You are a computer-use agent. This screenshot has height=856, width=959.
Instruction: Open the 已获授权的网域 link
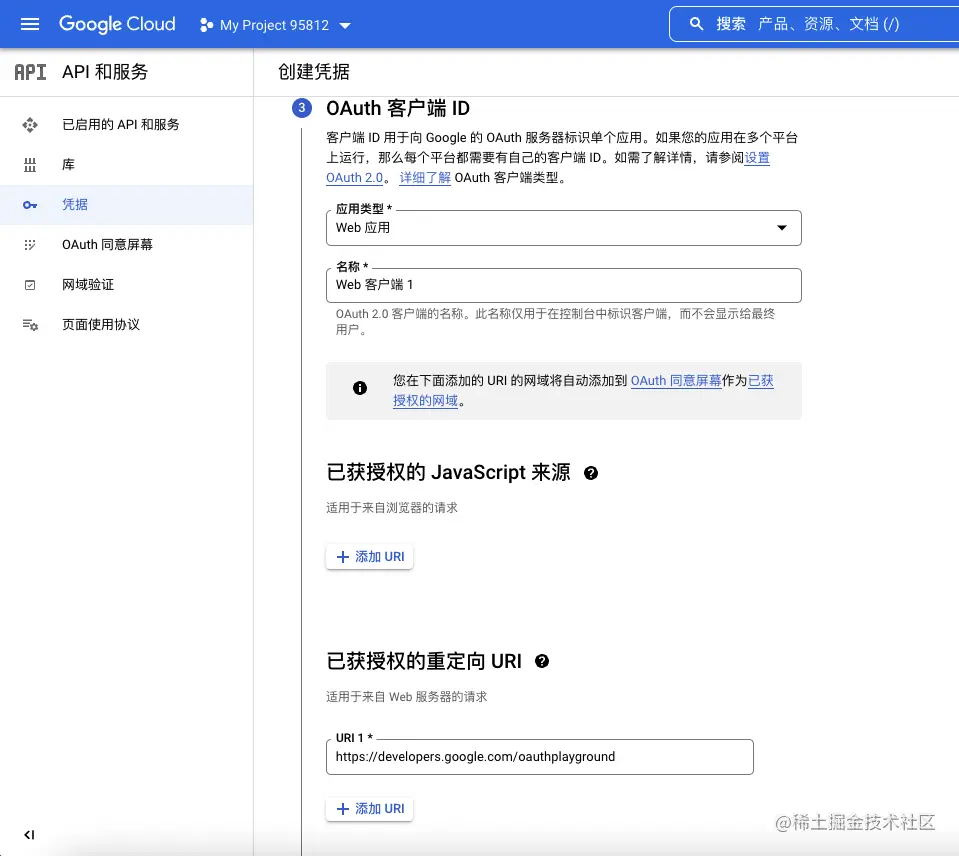pyautogui.click(x=425, y=400)
